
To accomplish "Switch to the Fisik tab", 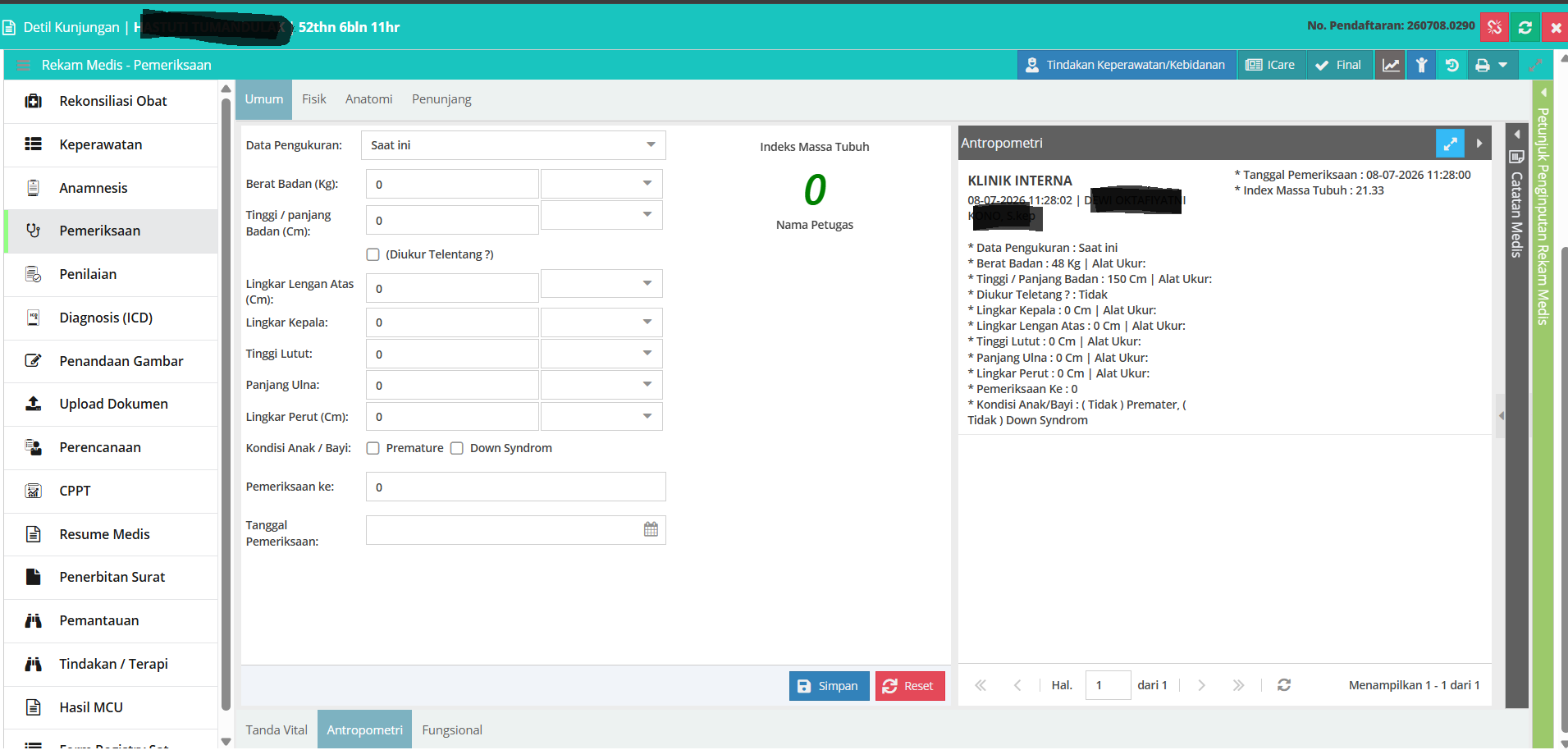I will 313,99.
